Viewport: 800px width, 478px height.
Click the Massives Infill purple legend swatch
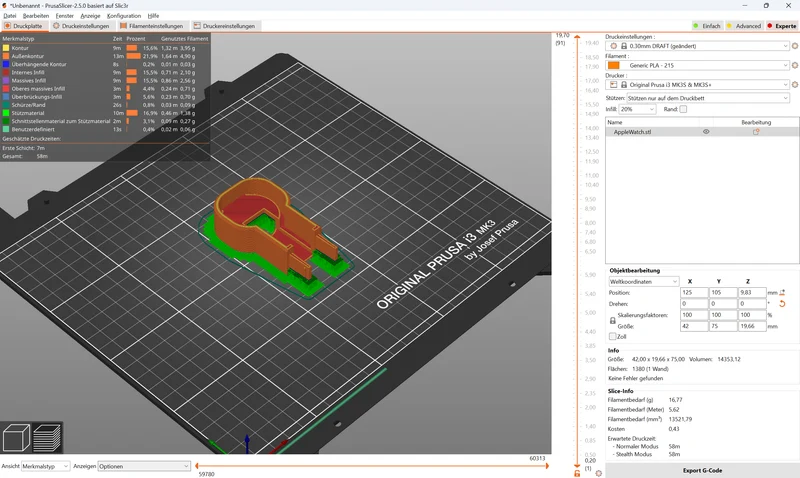[6, 81]
